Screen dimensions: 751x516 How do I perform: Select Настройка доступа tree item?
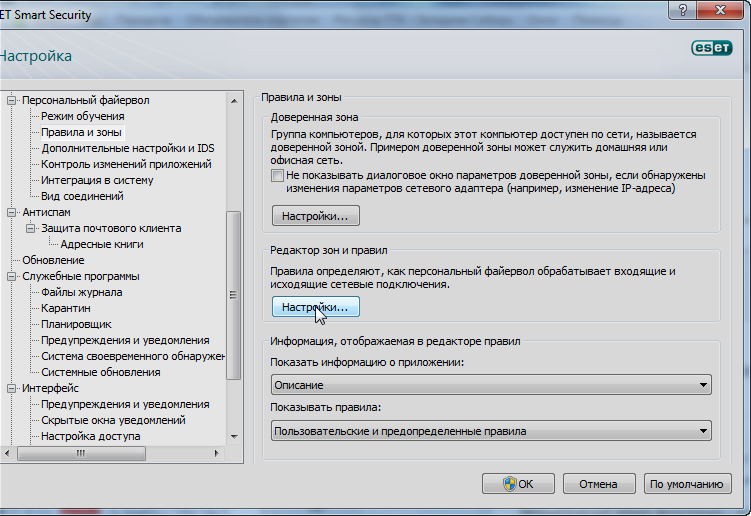pyautogui.click(x=91, y=436)
